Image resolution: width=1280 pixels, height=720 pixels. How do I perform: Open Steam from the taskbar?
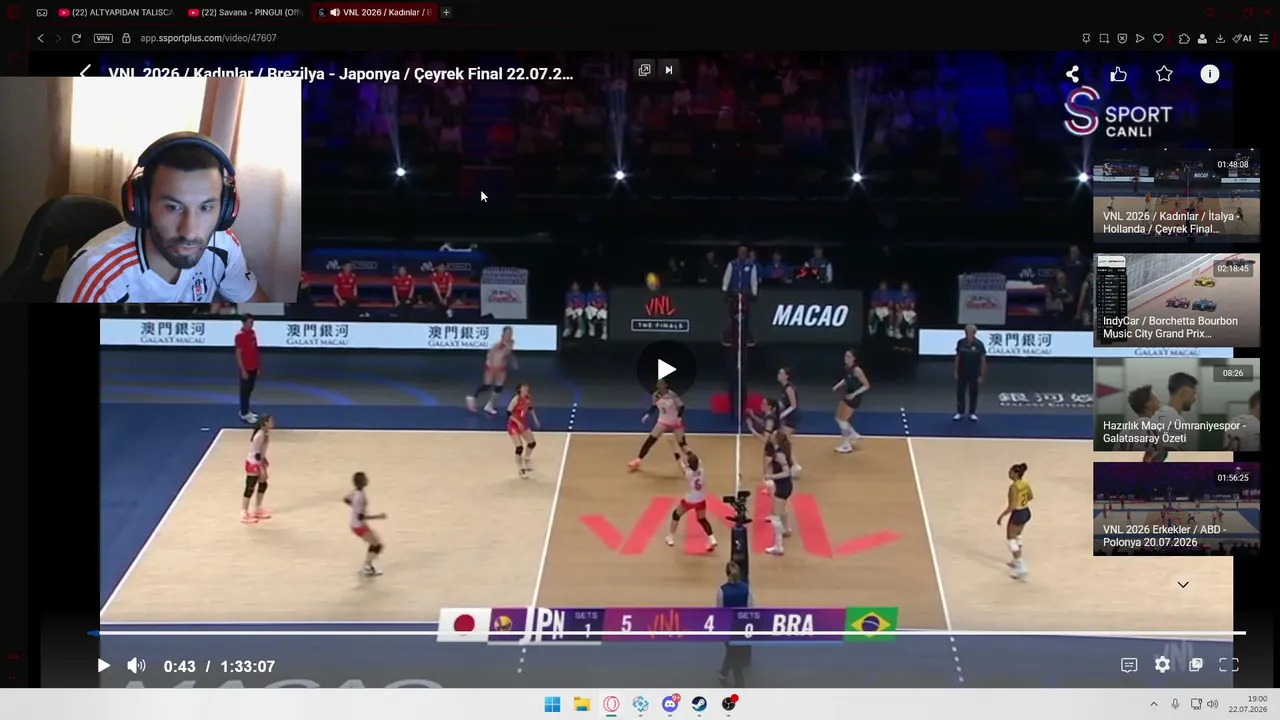point(699,704)
